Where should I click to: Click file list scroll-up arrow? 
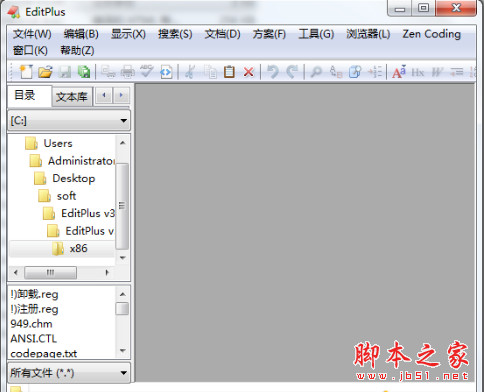click(122, 294)
